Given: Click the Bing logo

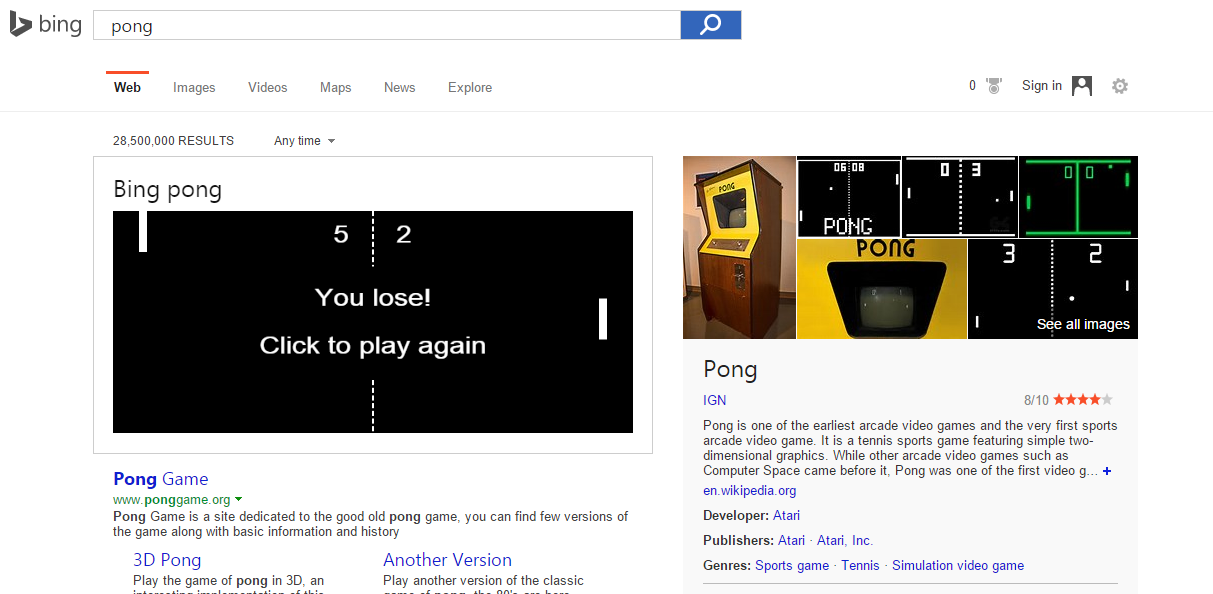Looking at the screenshot, I should coord(46,25).
